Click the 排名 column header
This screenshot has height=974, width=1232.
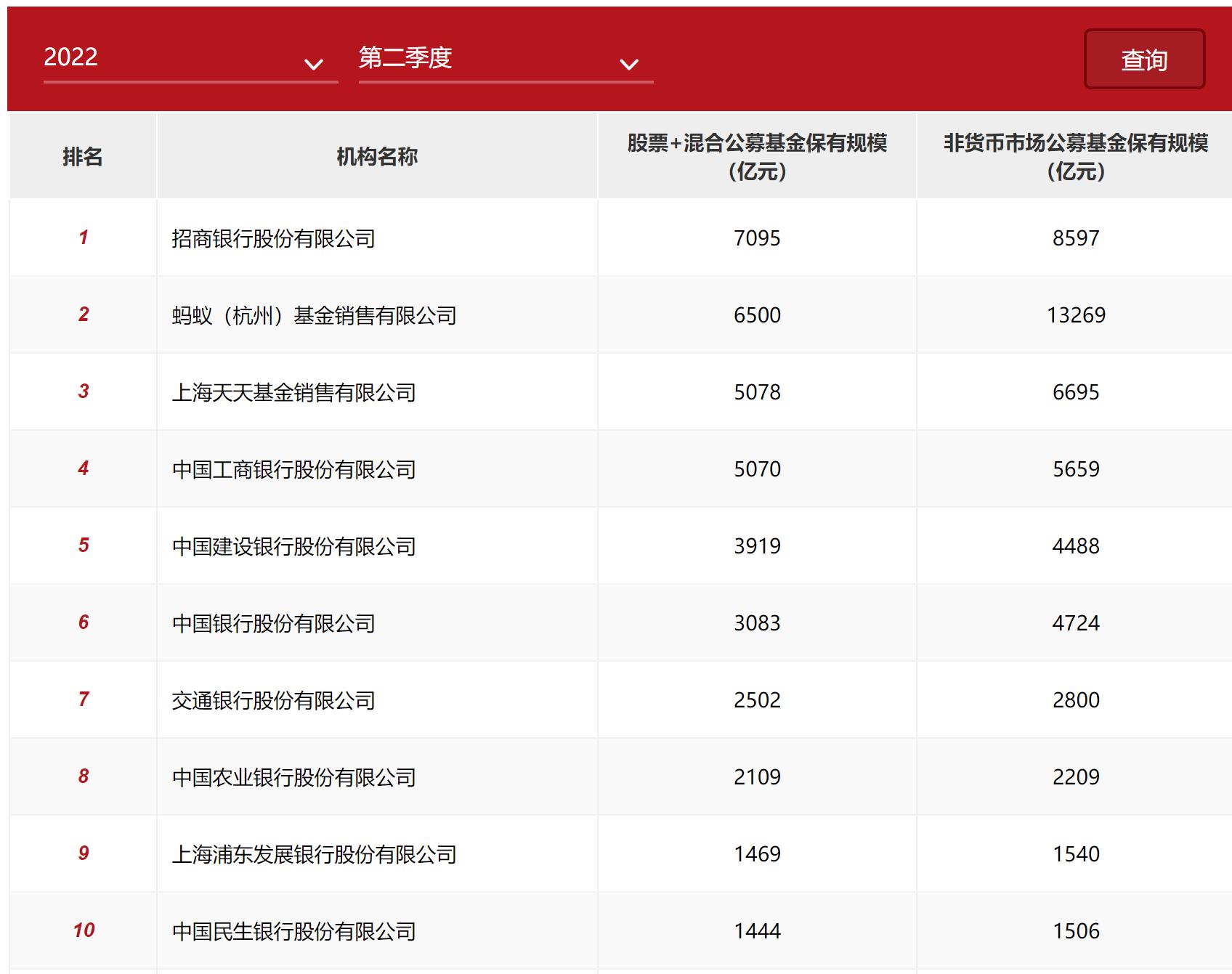83,156
